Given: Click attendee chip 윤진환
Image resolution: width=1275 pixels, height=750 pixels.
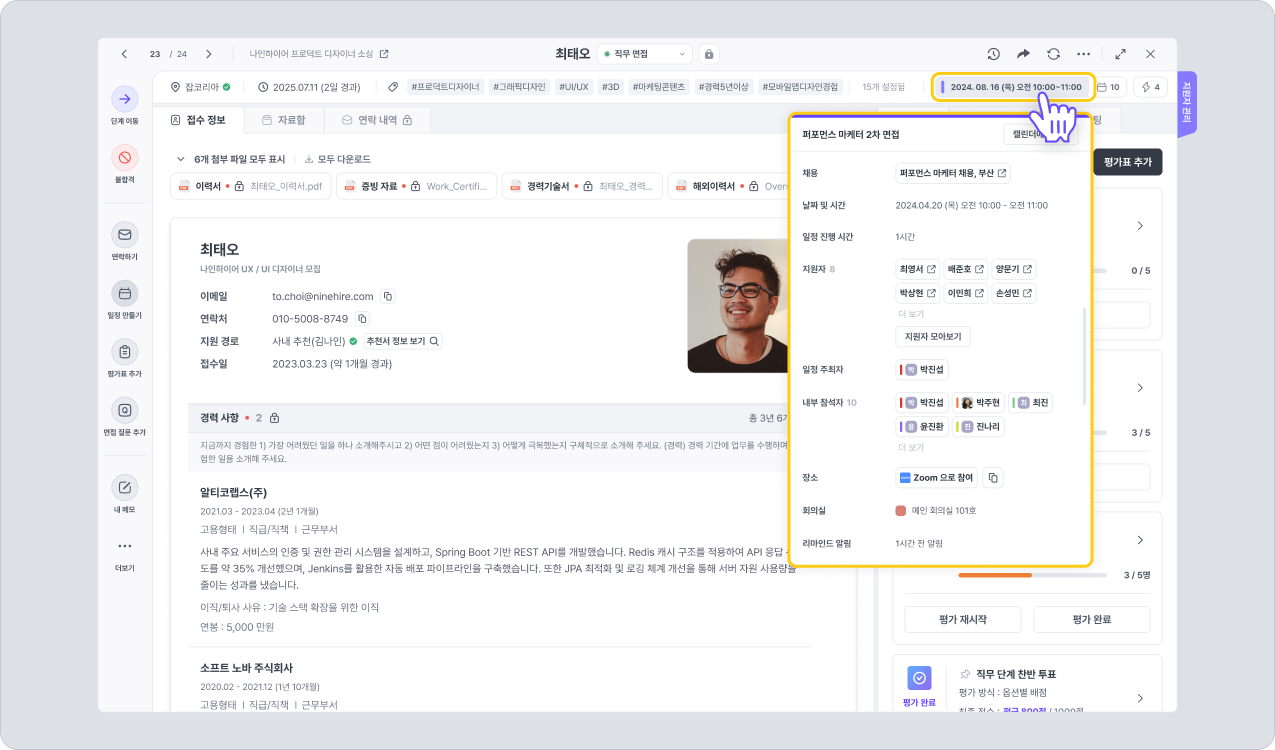Looking at the screenshot, I should click(x=922, y=426).
